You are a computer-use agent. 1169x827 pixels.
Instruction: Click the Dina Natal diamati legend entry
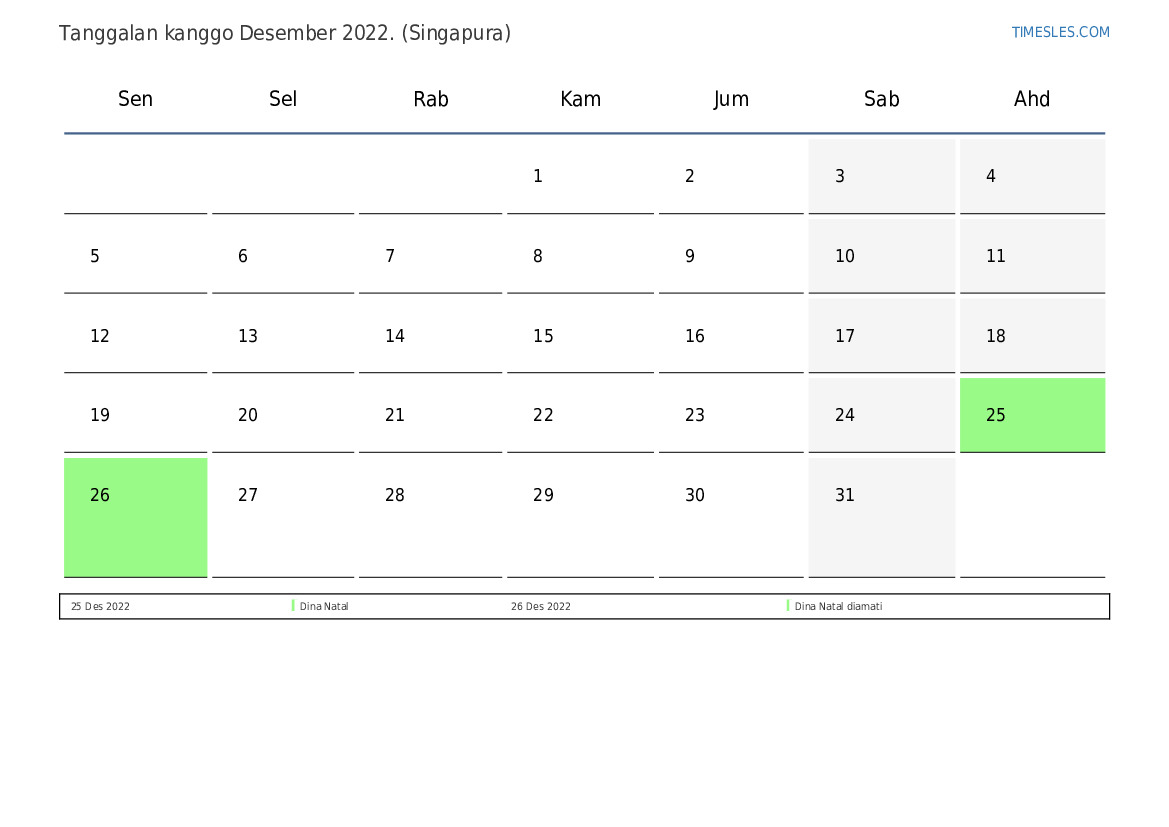[x=838, y=607]
